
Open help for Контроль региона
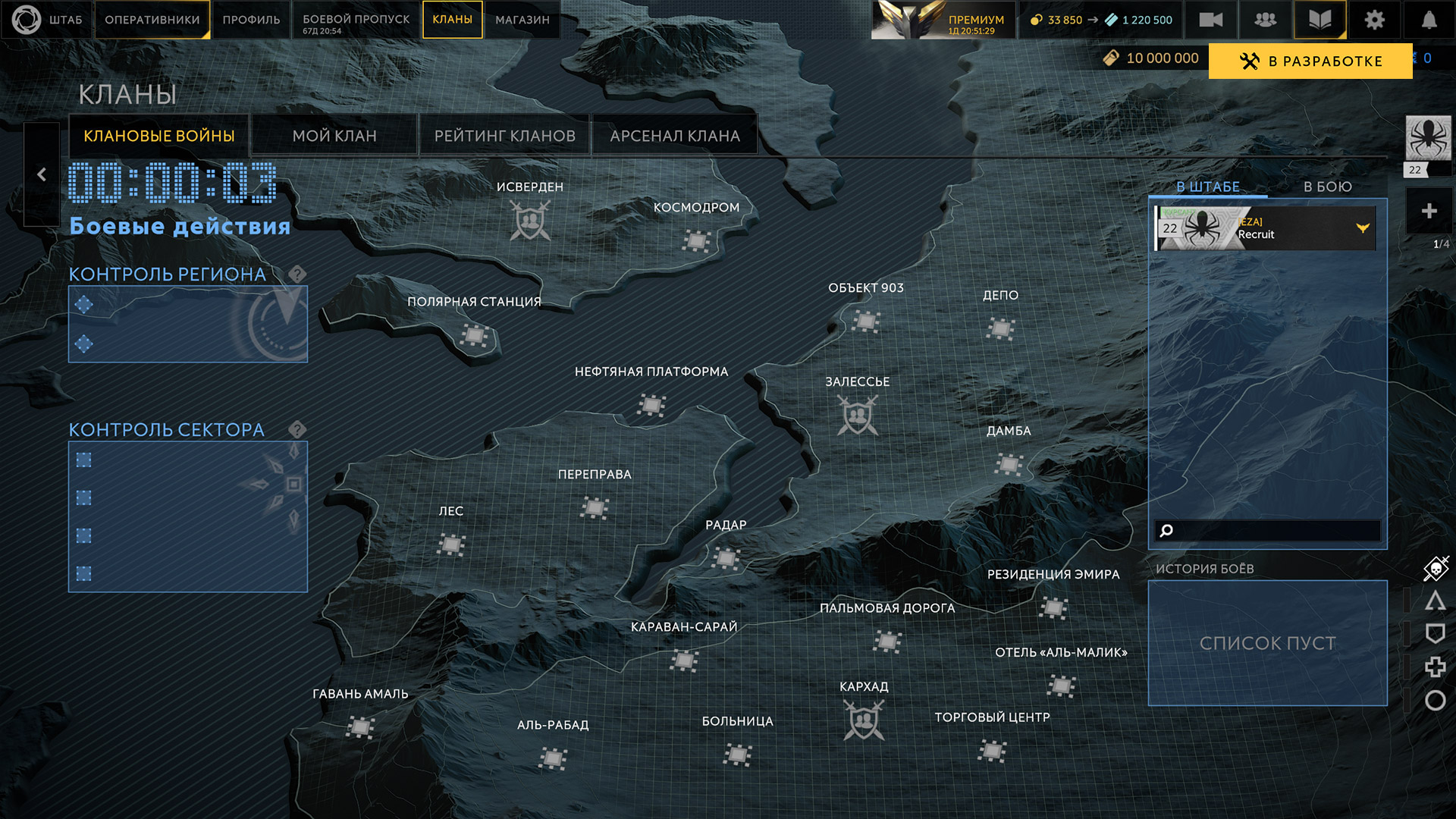[297, 274]
